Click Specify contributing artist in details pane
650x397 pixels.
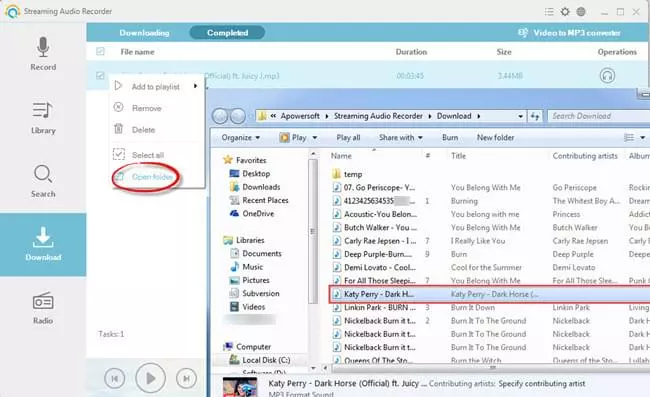(542, 384)
